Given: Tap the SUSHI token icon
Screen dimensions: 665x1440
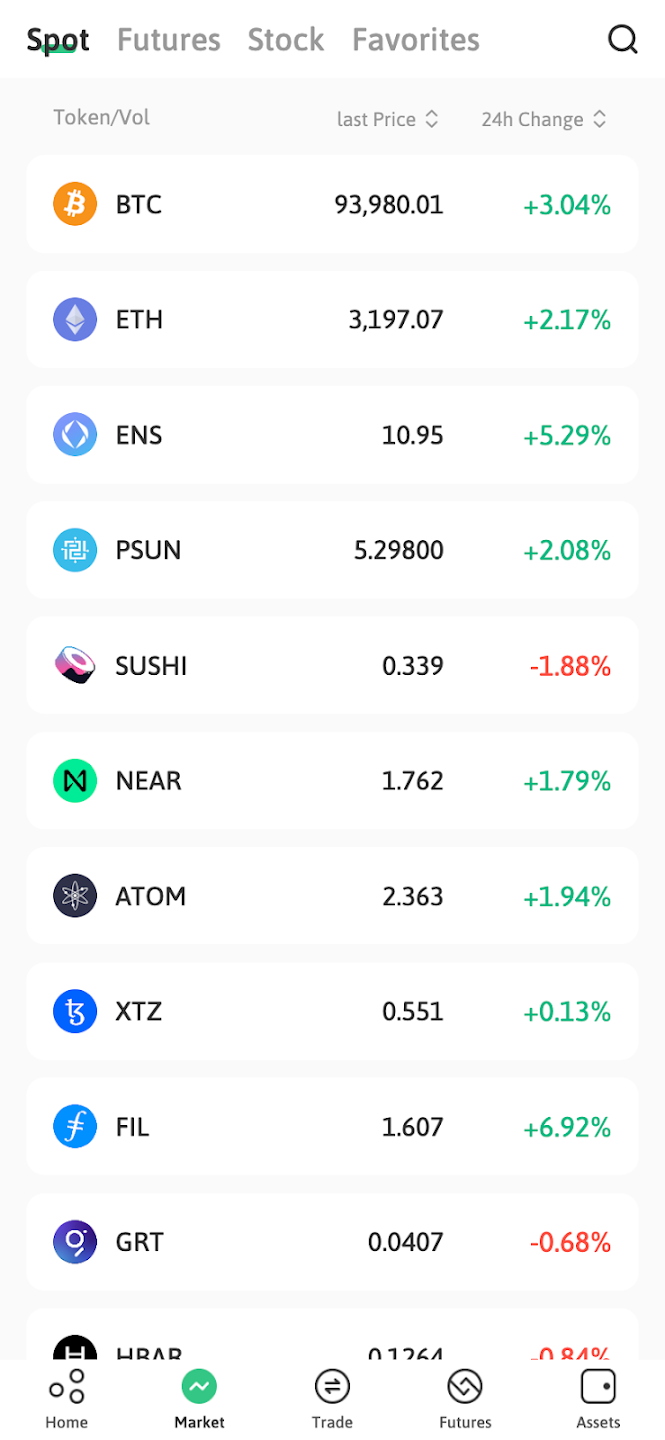Looking at the screenshot, I should [75, 666].
